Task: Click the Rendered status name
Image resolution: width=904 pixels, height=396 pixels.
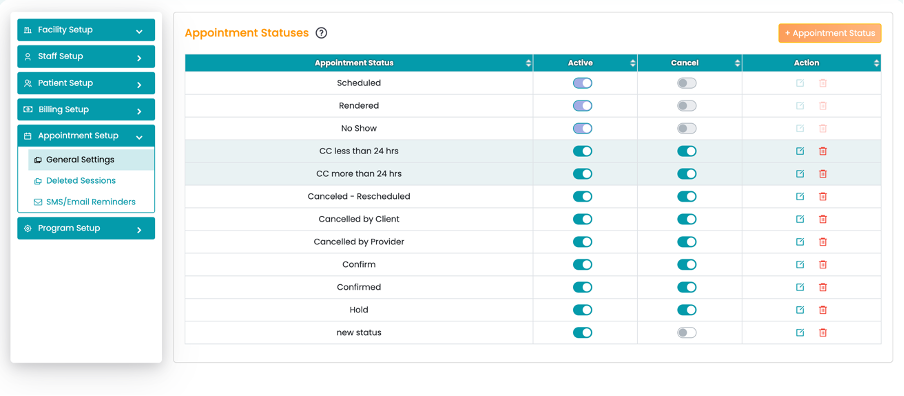Action: [359, 105]
